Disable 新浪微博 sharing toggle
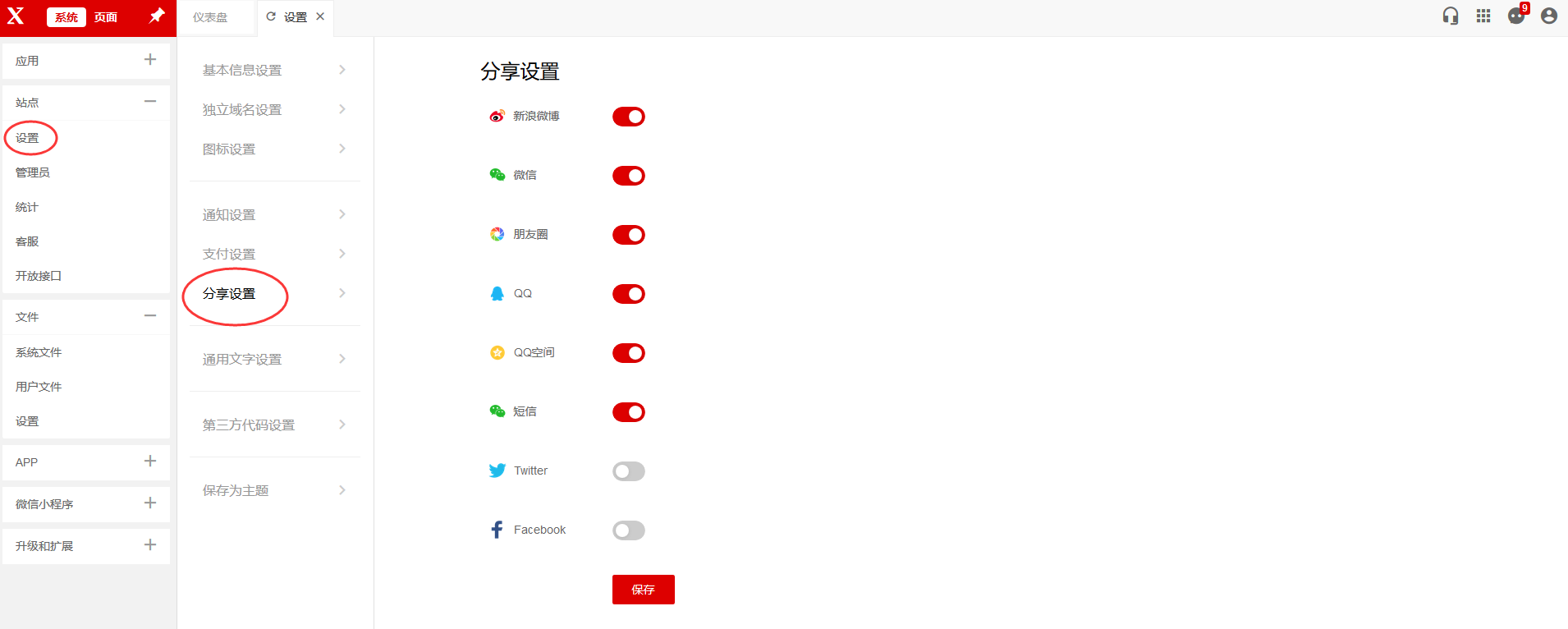Screen dimensions: 1568x629 tap(629, 117)
